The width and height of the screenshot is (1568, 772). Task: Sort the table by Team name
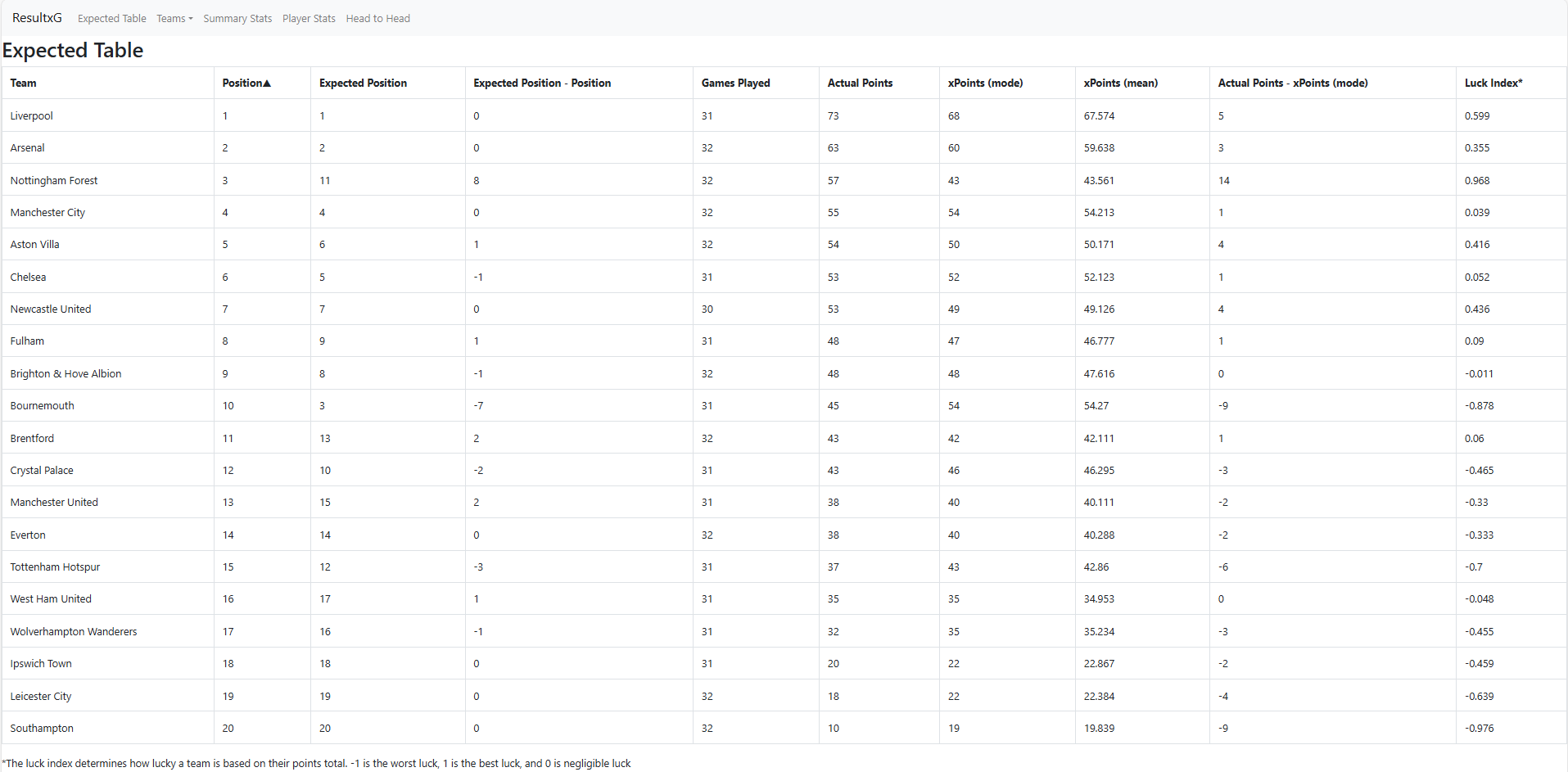[x=23, y=83]
